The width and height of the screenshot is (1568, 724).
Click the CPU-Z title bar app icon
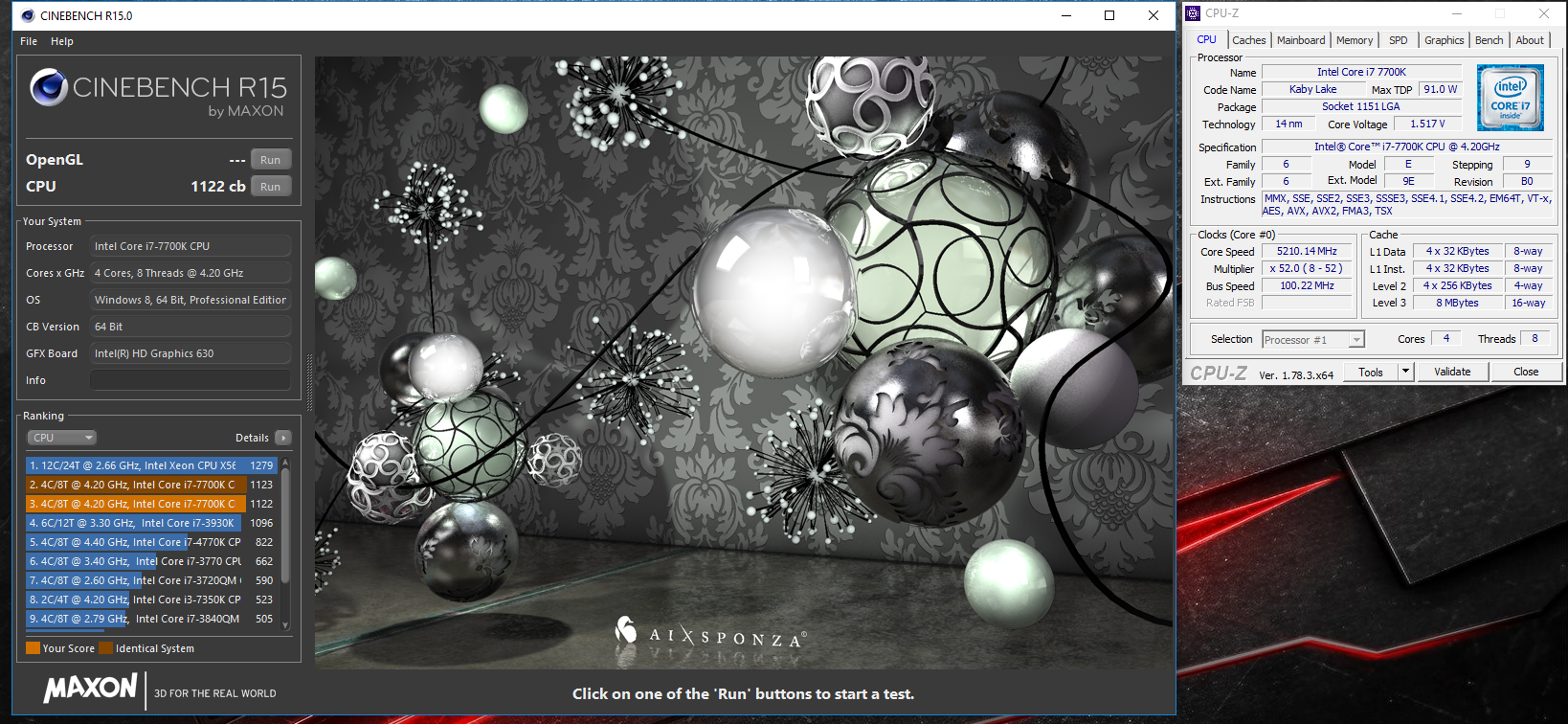[1193, 13]
